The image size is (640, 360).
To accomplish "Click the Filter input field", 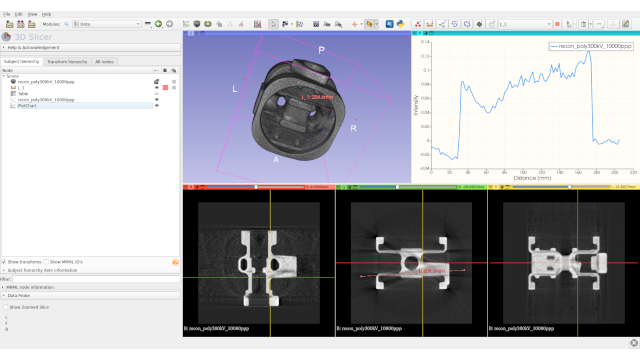I will [96, 279].
